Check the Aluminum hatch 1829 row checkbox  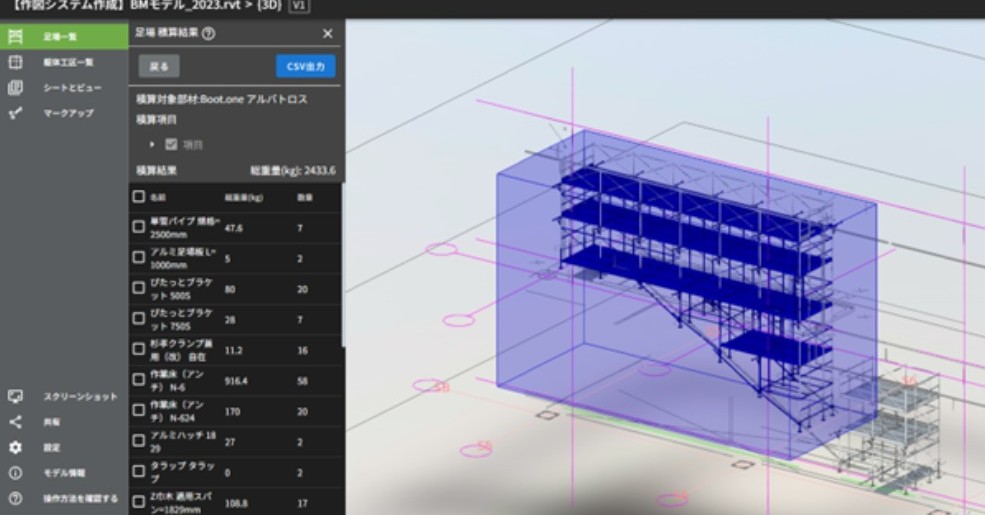point(139,441)
